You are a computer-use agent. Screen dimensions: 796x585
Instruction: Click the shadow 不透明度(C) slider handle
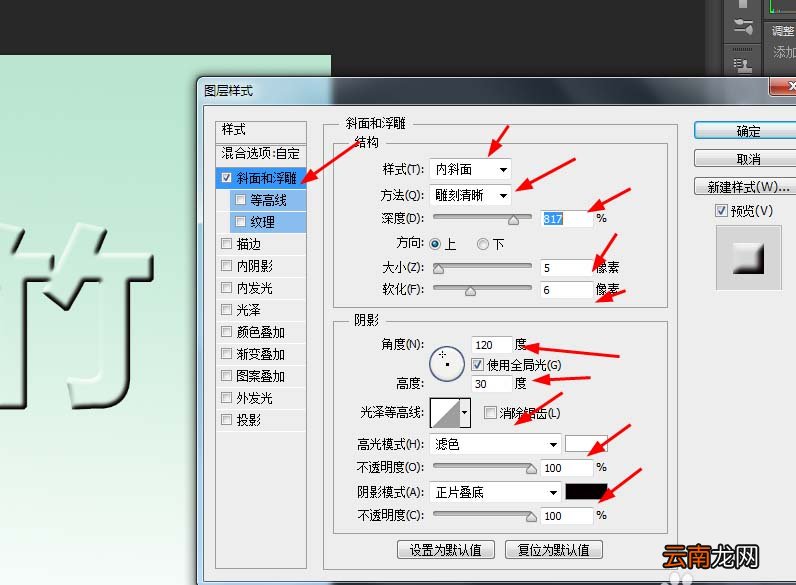531,517
